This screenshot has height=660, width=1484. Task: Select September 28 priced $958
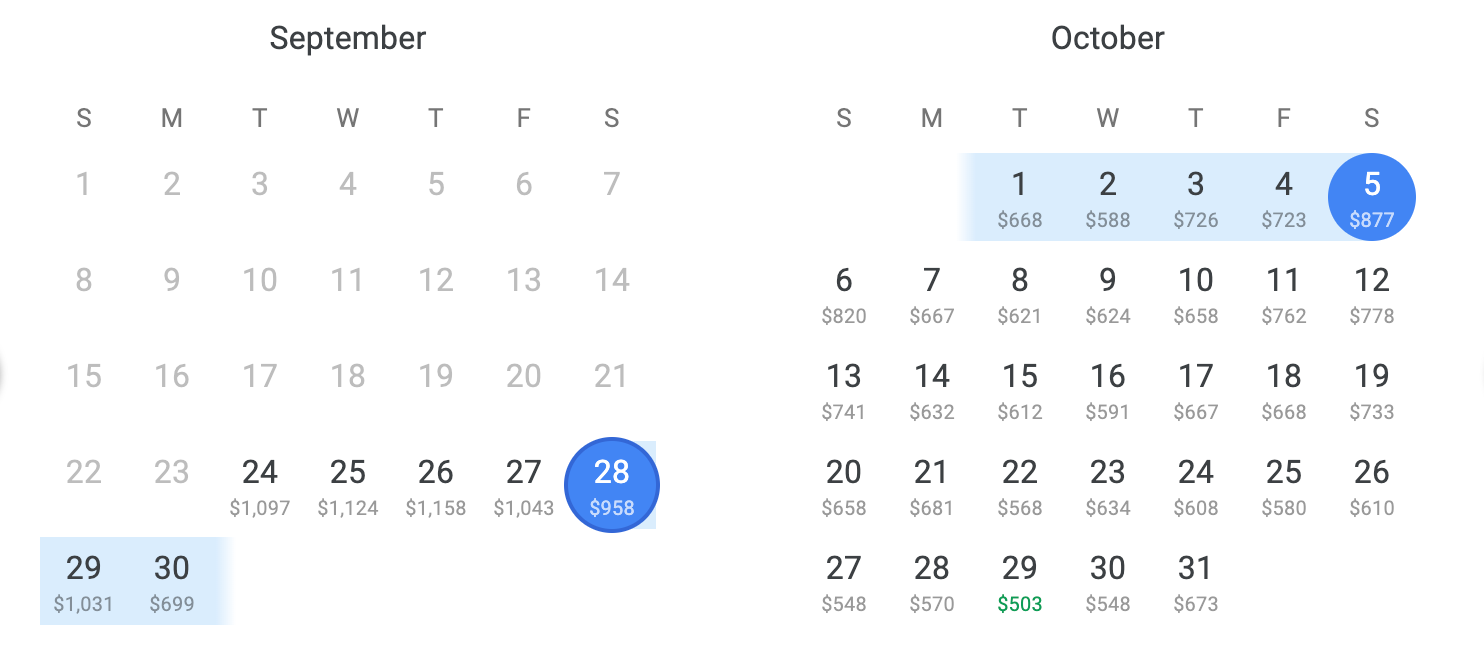coord(612,485)
